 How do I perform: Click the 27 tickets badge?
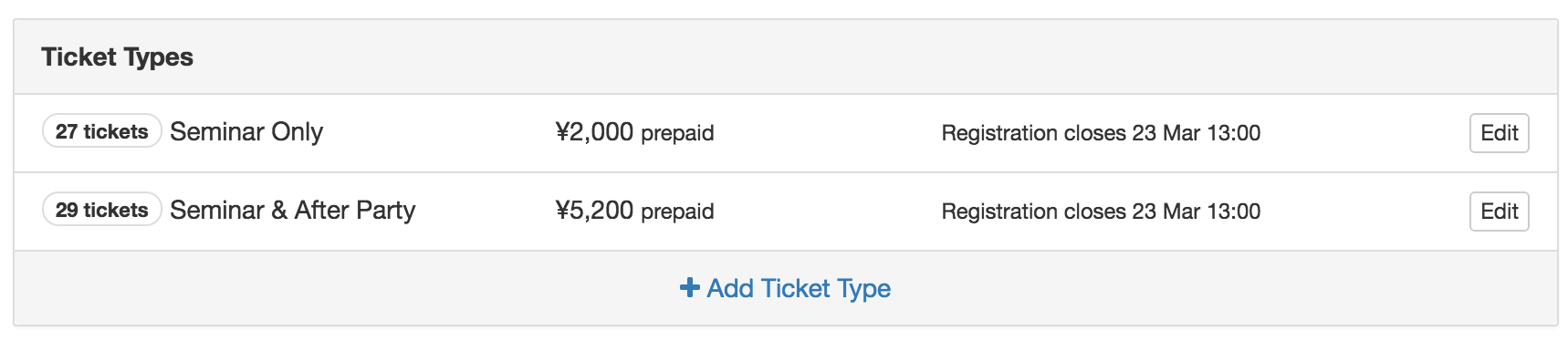point(102,131)
